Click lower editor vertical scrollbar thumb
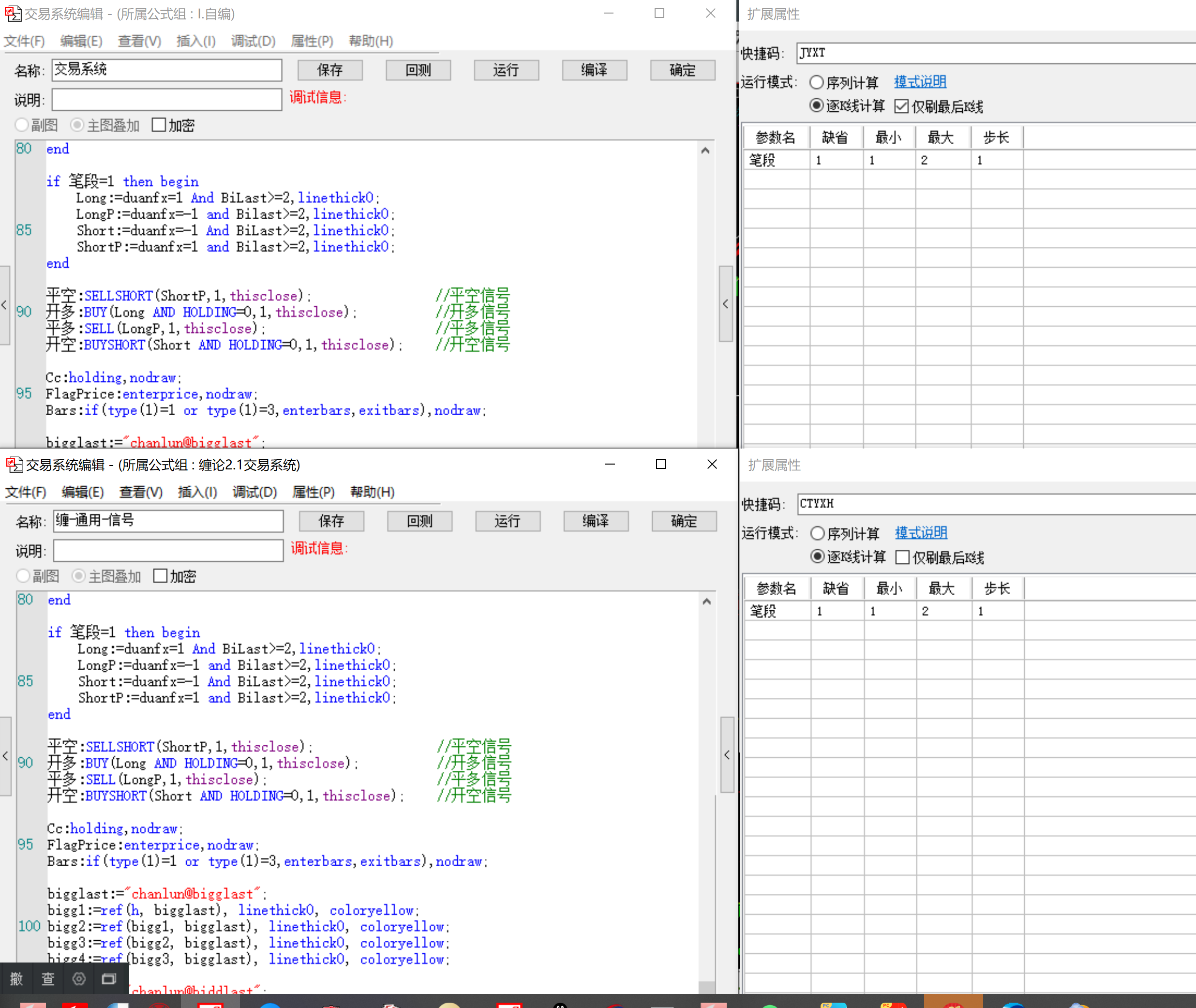 pos(706,986)
